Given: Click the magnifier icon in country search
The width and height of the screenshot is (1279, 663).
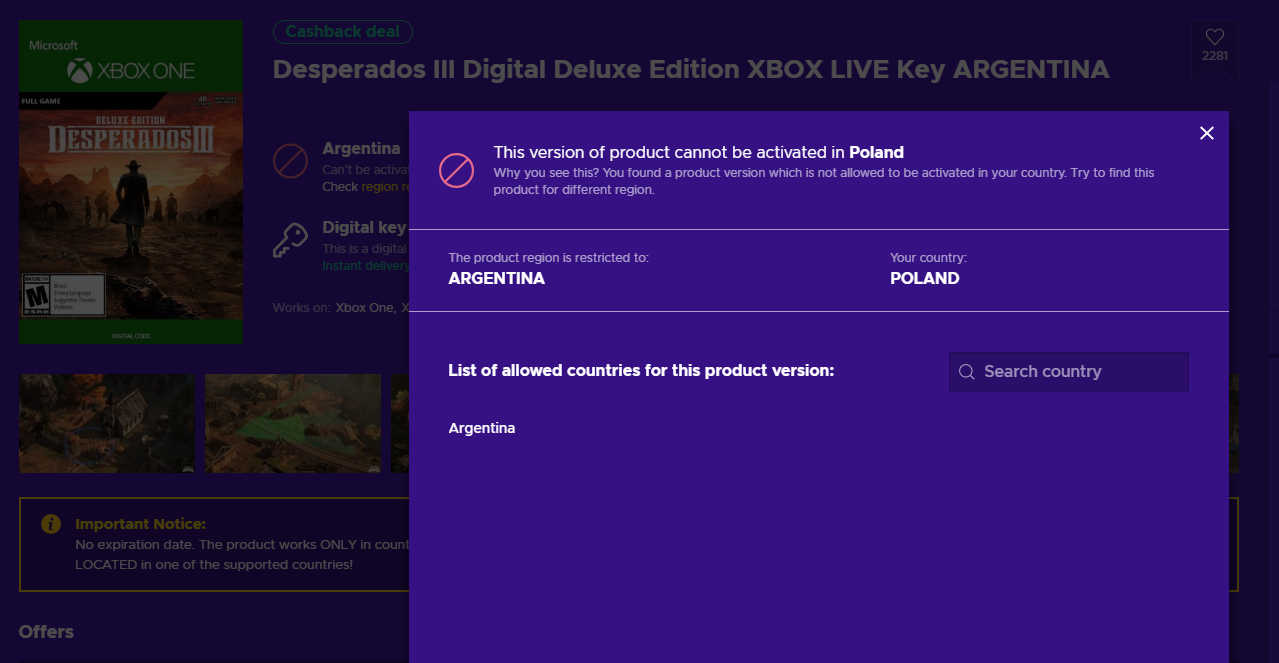Looking at the screenshot, I should pos(966,372).
